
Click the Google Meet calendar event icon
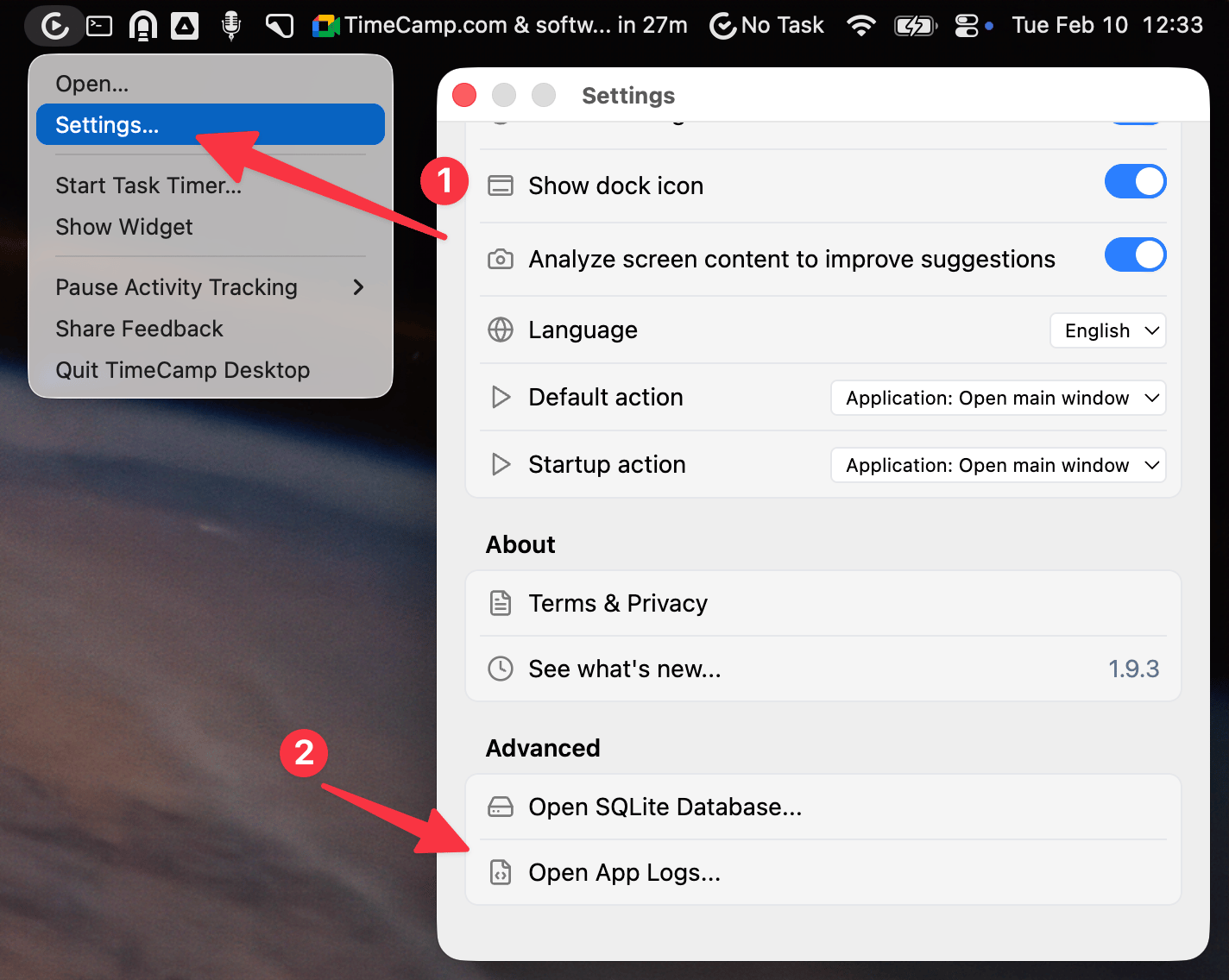coord(325,25)
